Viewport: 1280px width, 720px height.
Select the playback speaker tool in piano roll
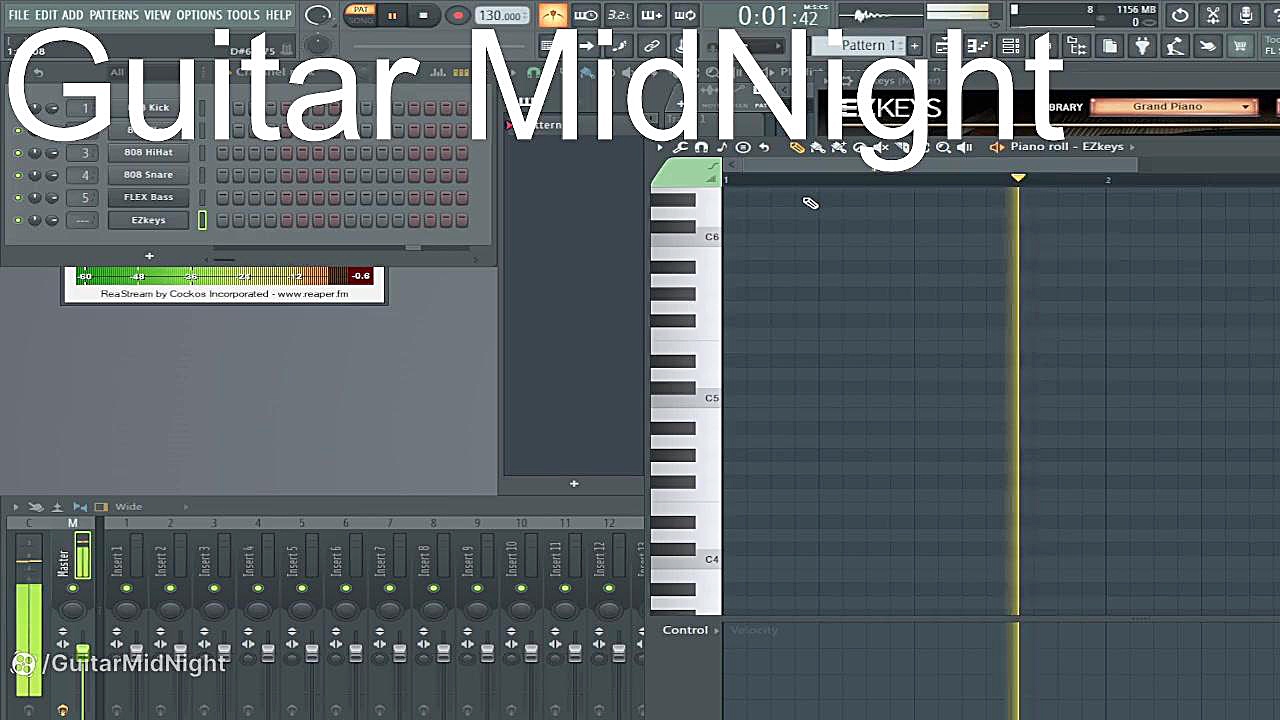pos(964,147)
